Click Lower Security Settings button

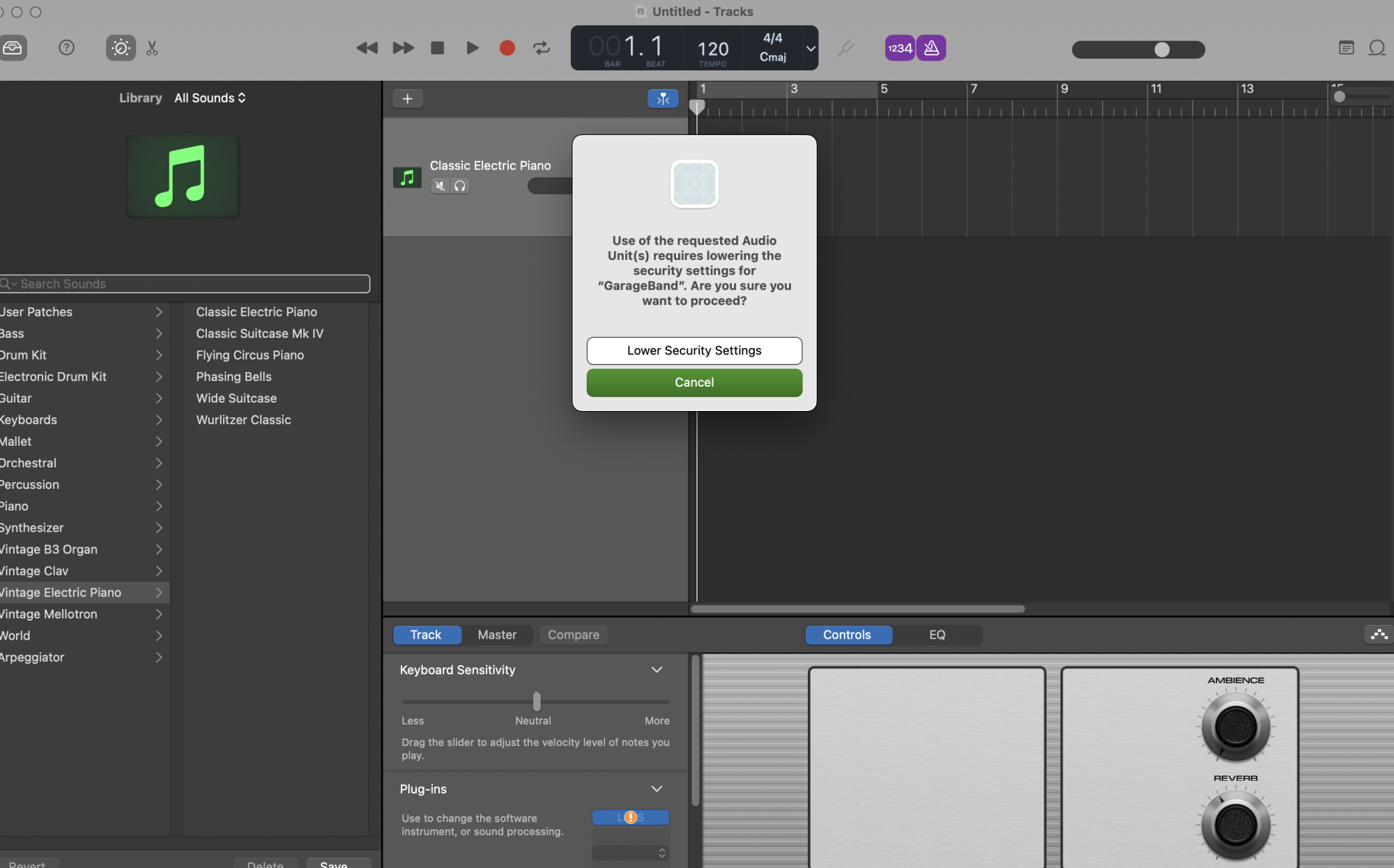tap(694, 350)
